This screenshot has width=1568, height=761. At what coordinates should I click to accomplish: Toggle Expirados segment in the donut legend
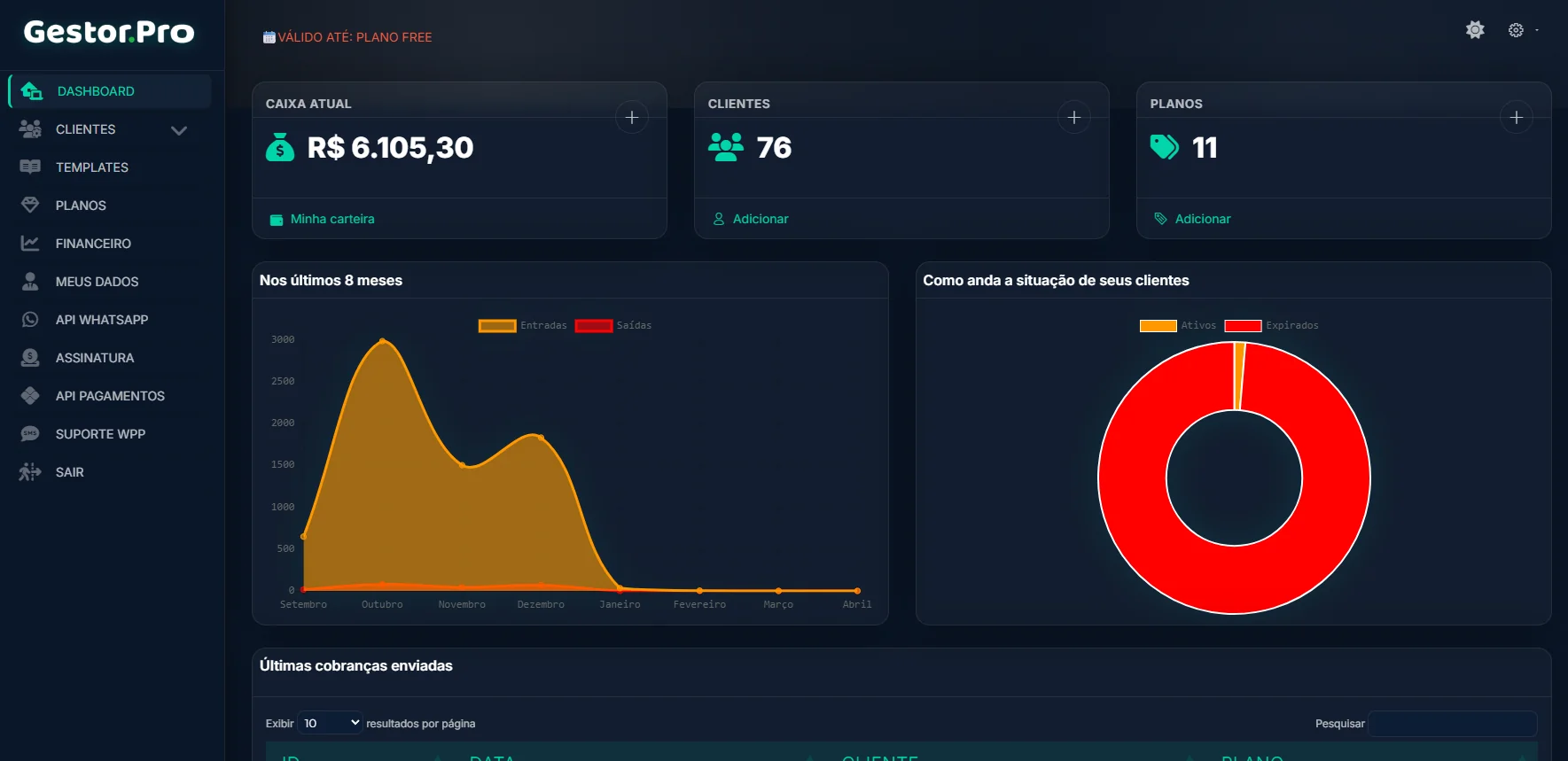tap(1272, 326)
